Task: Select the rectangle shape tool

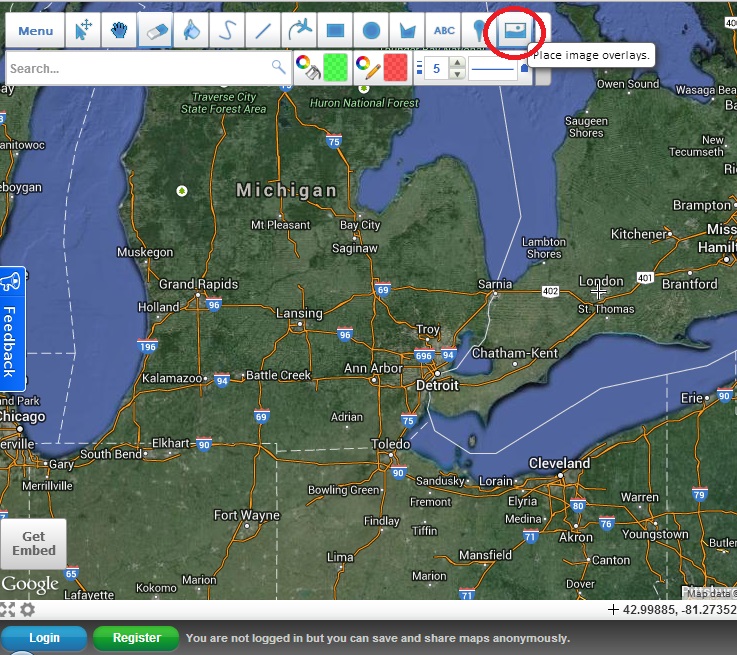Action: (x=336, y=31)
